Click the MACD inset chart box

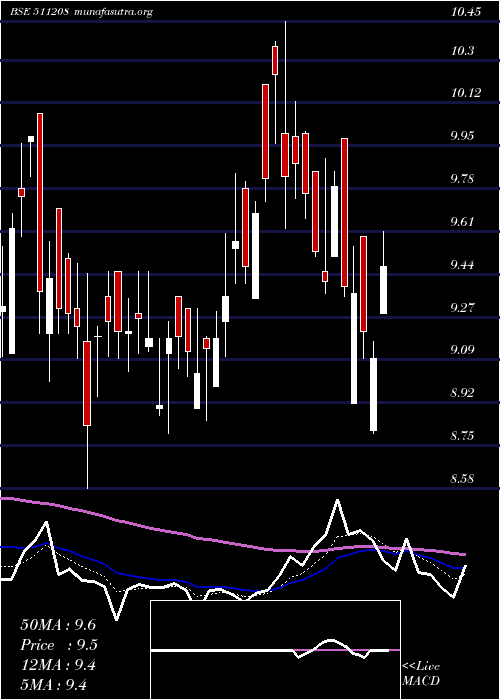pos(275,650)
